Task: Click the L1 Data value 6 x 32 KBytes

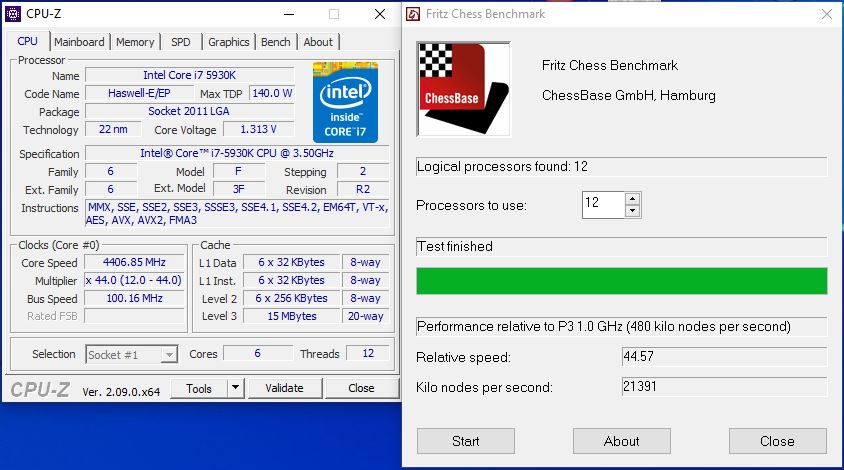Action: click(291, 262)
